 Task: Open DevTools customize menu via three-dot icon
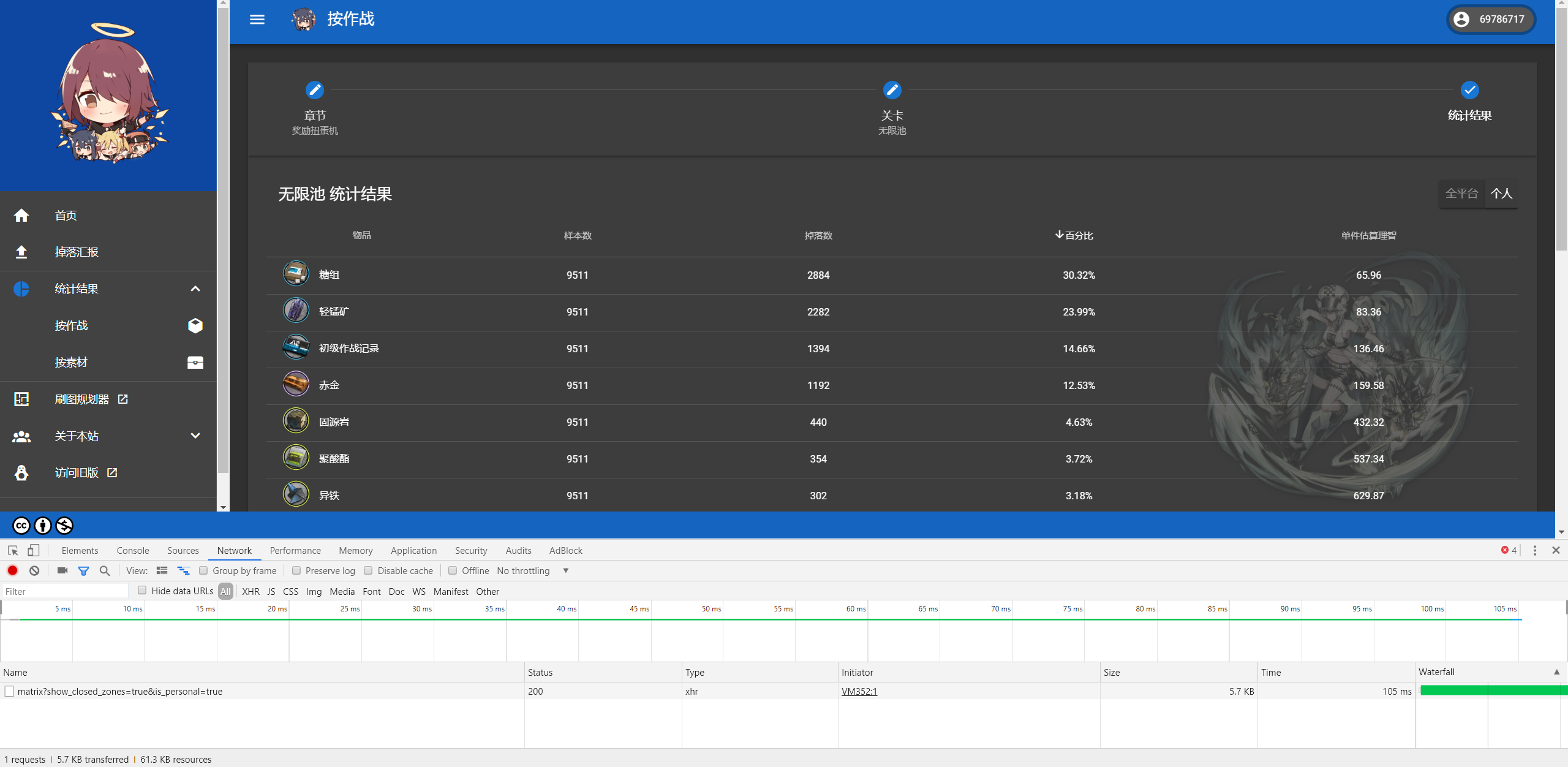tap(1534, 550)
